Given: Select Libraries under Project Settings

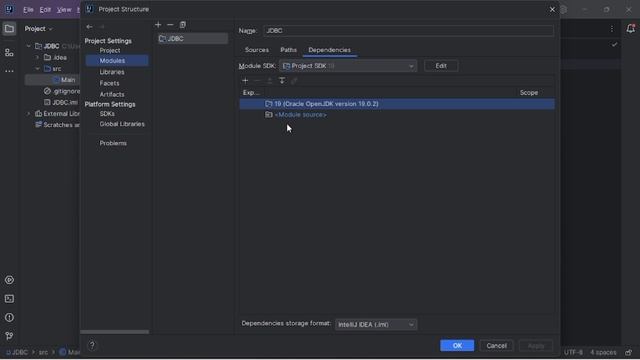Looking at the screenshot, I should (112, 72).
